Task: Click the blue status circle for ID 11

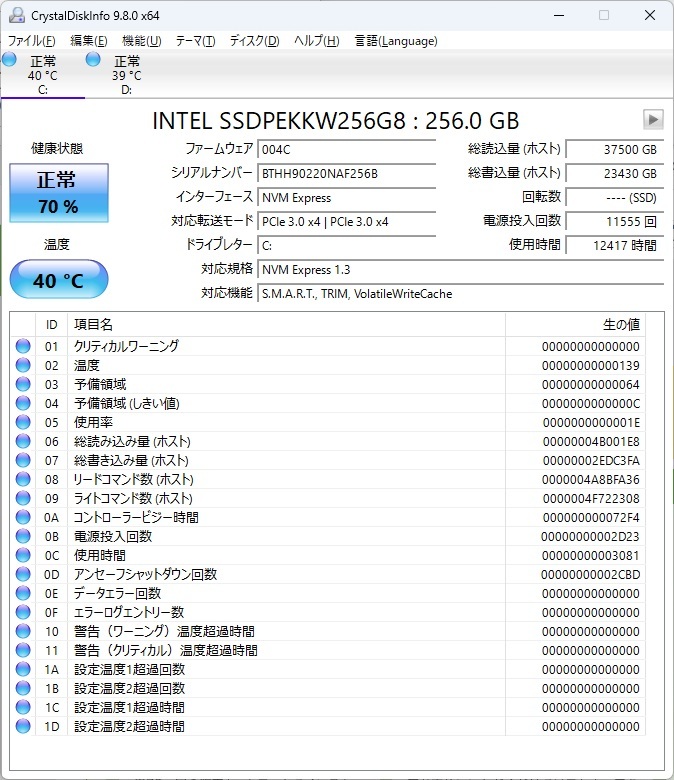Action: (23, 650)
